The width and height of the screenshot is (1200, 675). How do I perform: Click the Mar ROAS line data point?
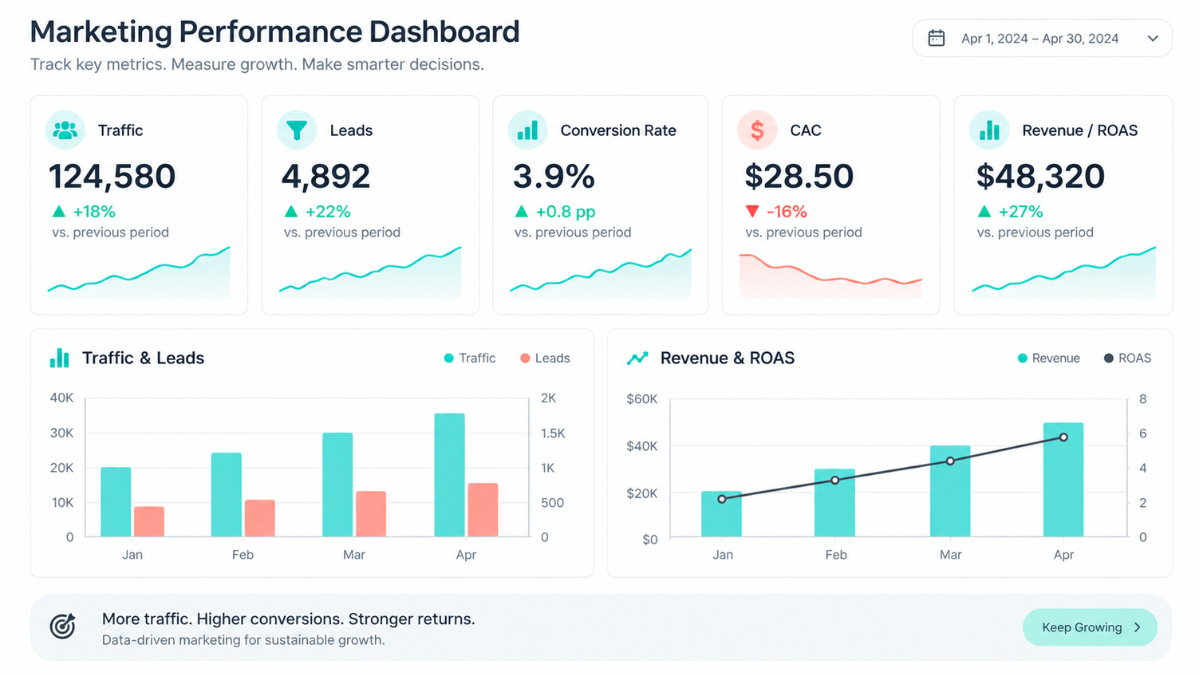[x=950, y=461]
